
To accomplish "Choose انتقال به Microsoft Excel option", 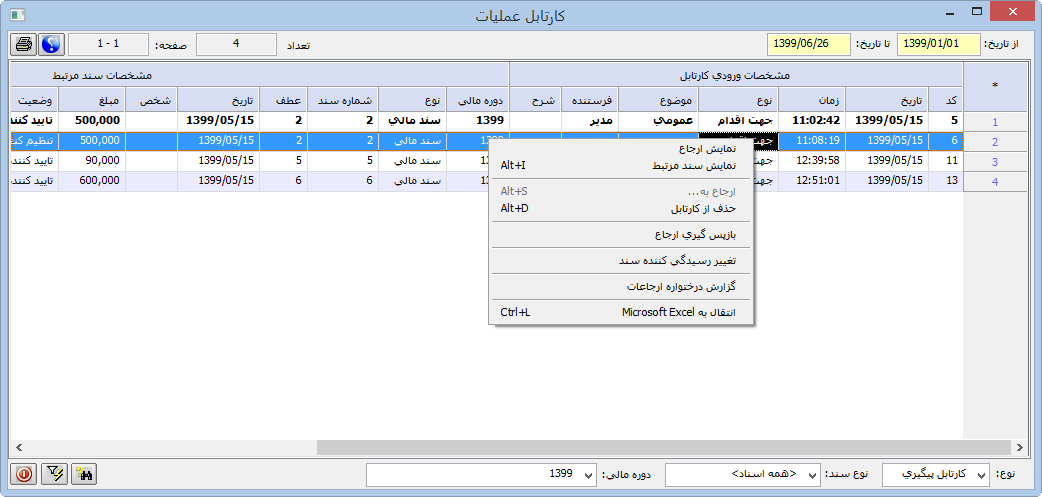I will (x=678, y=313).
